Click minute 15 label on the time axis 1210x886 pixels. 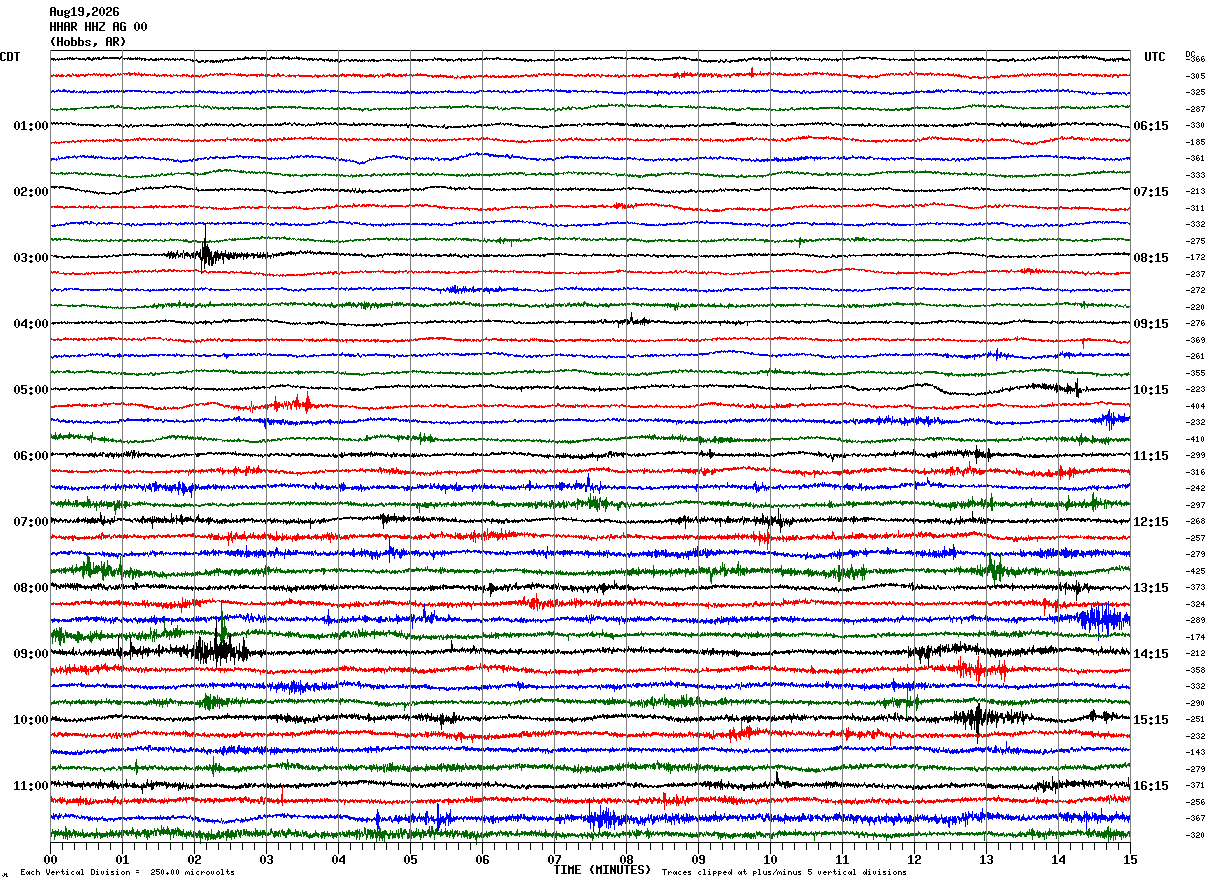[x=1130, y=859]
